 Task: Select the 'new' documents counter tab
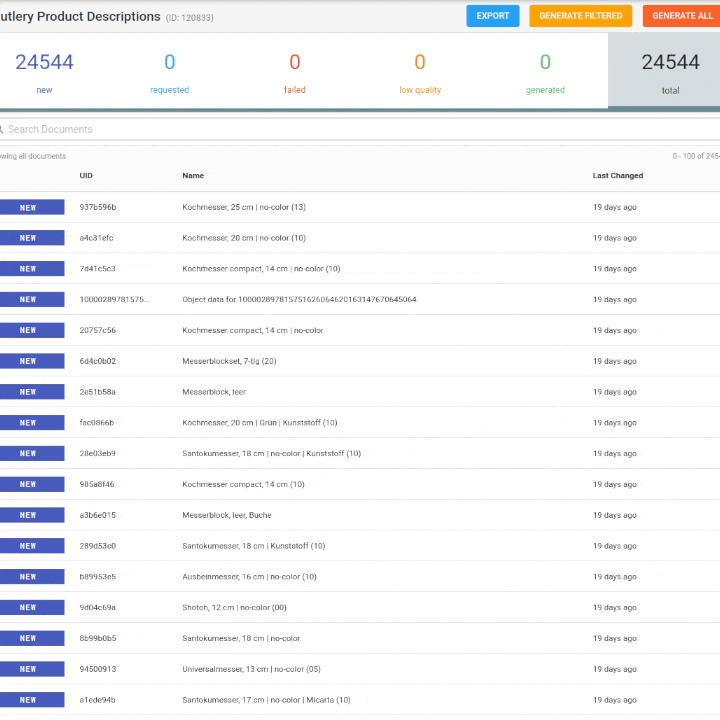click(x=45, y=71)
